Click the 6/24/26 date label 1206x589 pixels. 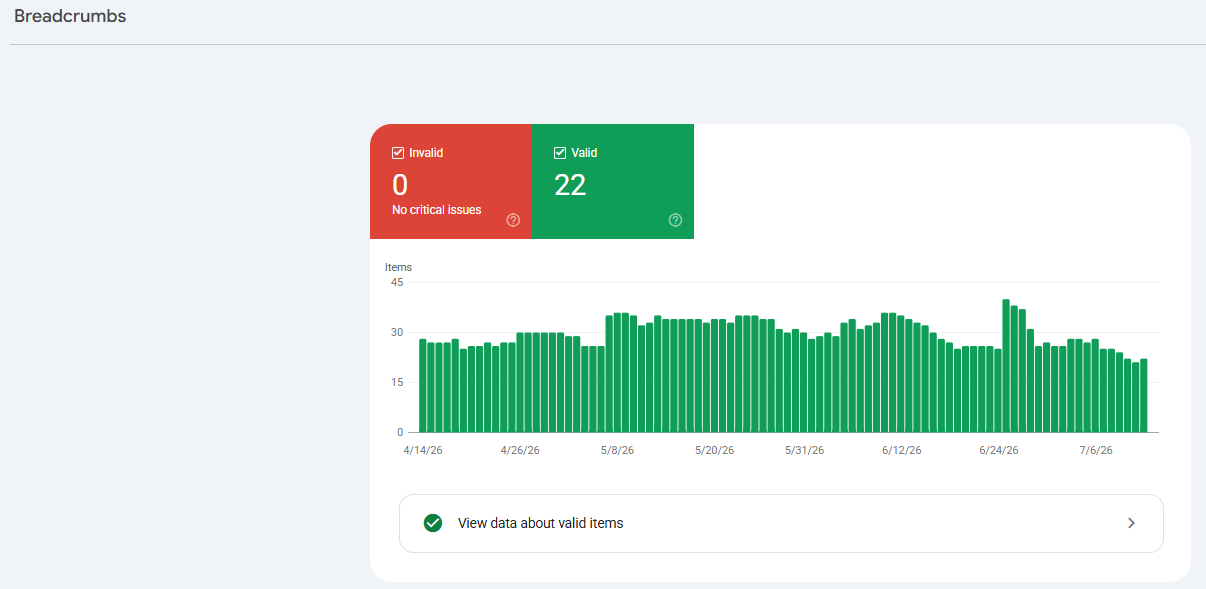[x=998, y=450]
